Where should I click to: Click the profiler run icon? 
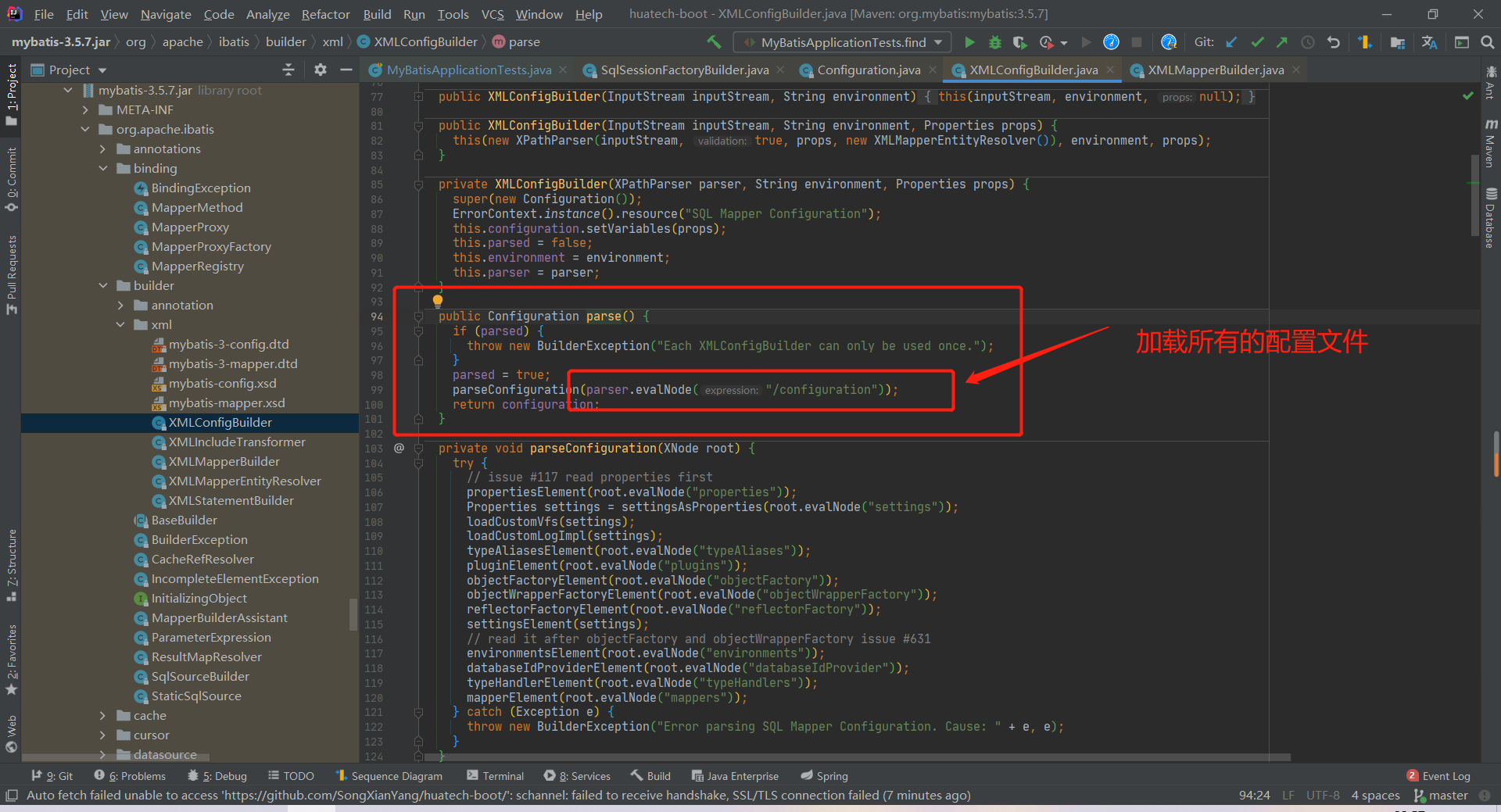coord(1046,42)
